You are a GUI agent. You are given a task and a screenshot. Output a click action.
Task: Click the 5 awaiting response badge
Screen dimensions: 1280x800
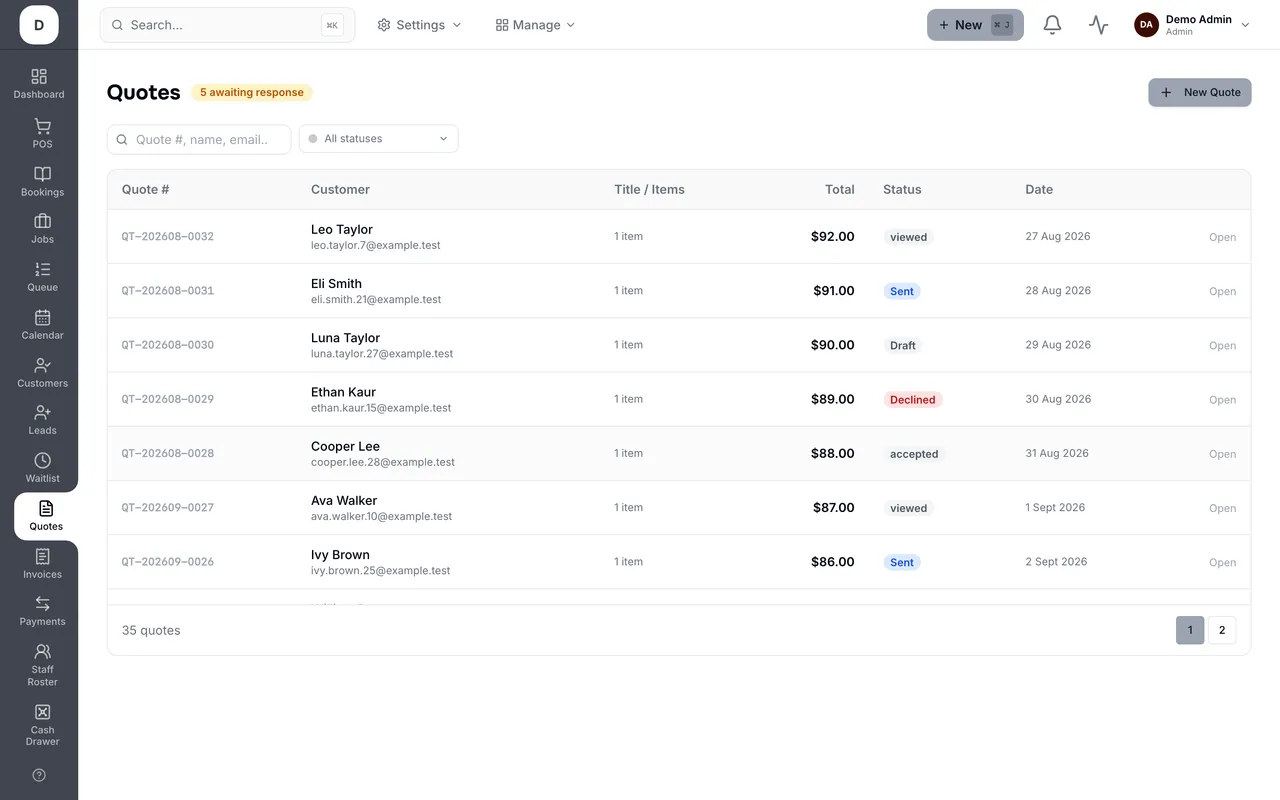pos(252,92)
